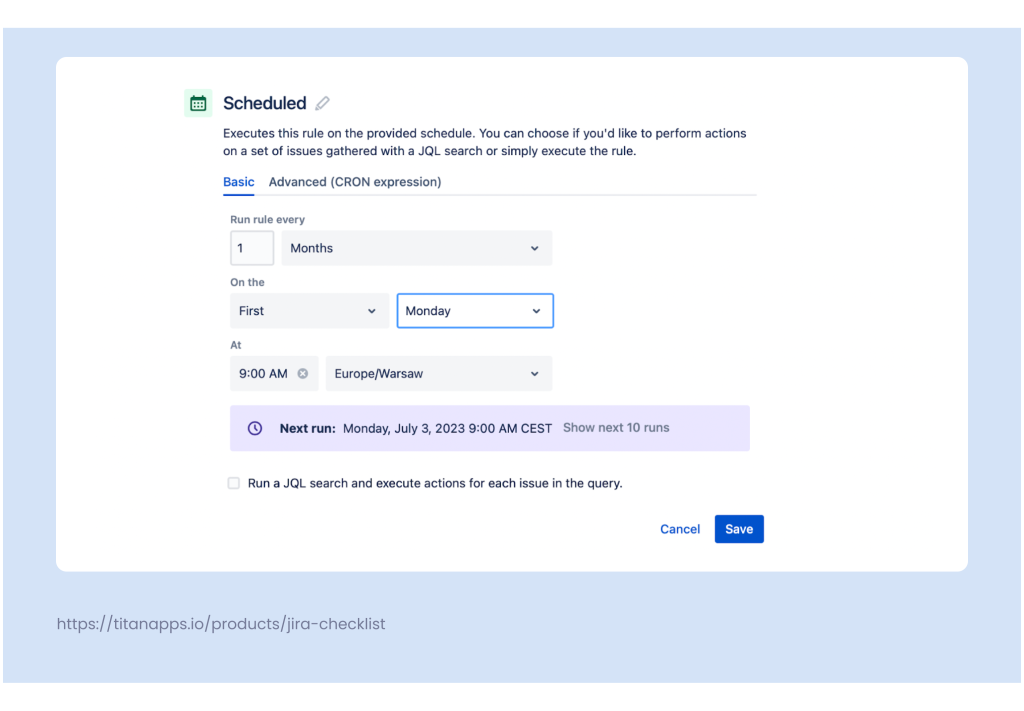The height and width of the screenshot is (711, 1024).
Task: Show next 10 scheduled runs
Action: tap(616, 428)
